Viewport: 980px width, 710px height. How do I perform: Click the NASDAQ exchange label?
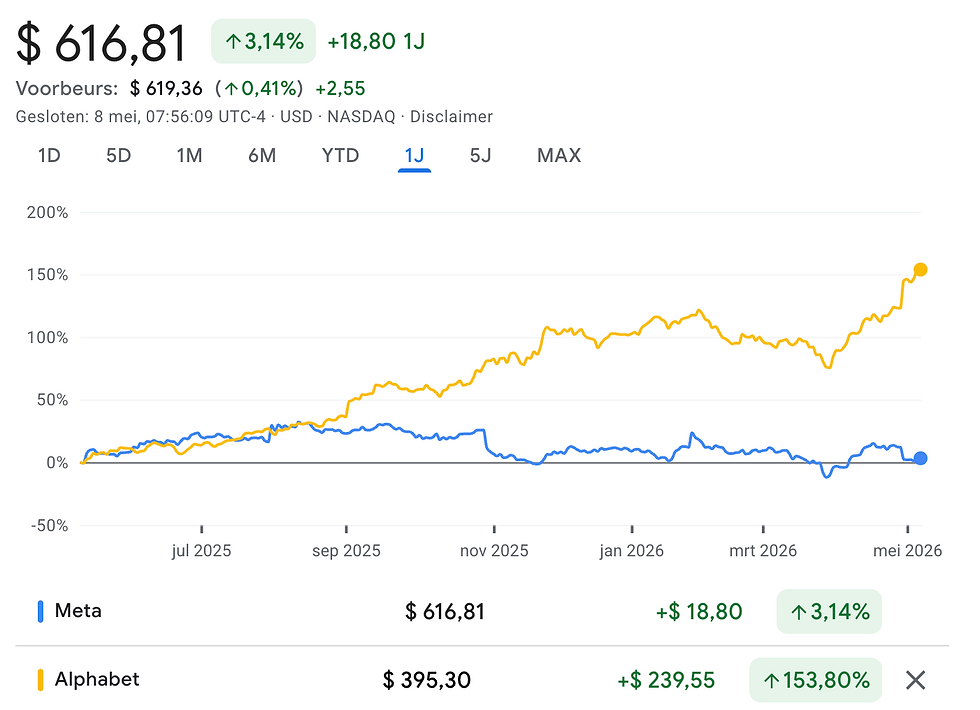361,117
